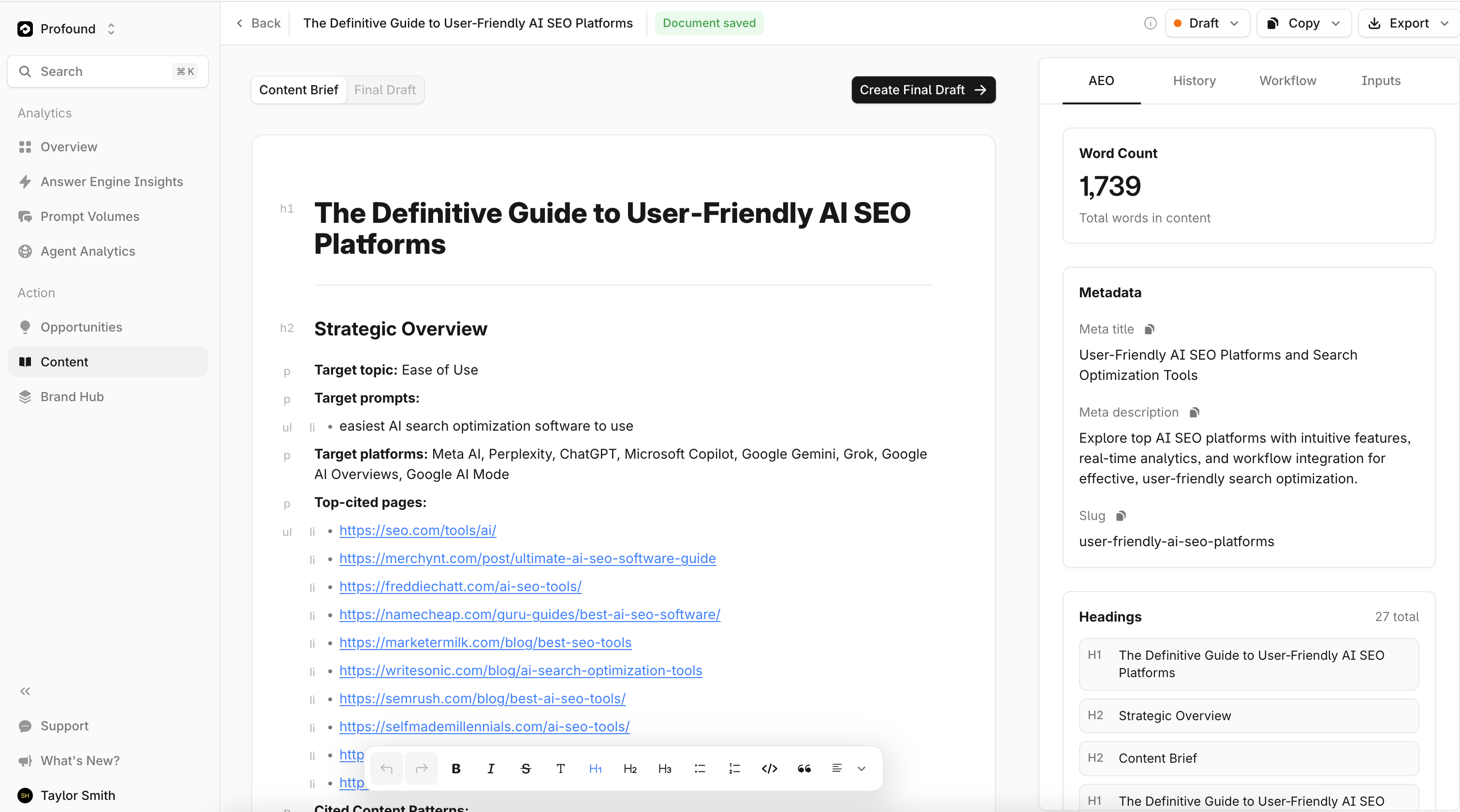The height and width of the screenshot is (812, 1460).
Task: Open Brand Hub
Action: [x=108, y=397]
